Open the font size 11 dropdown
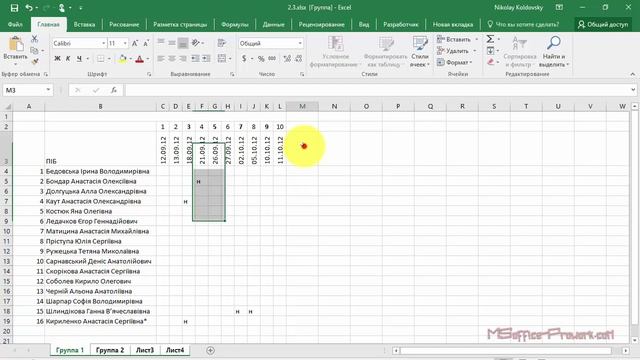 click(125, 43)
